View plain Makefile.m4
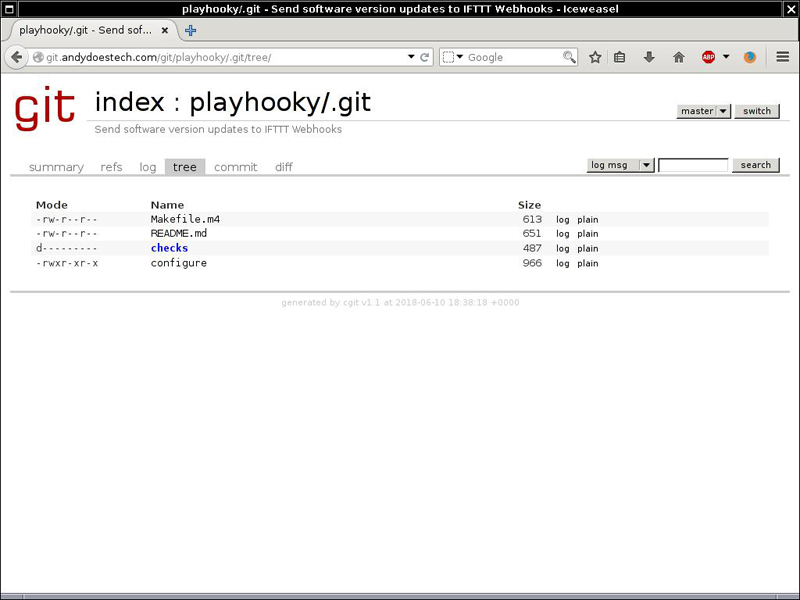The width and height of the screenshot is (800, 600). (x=588, y=219)
